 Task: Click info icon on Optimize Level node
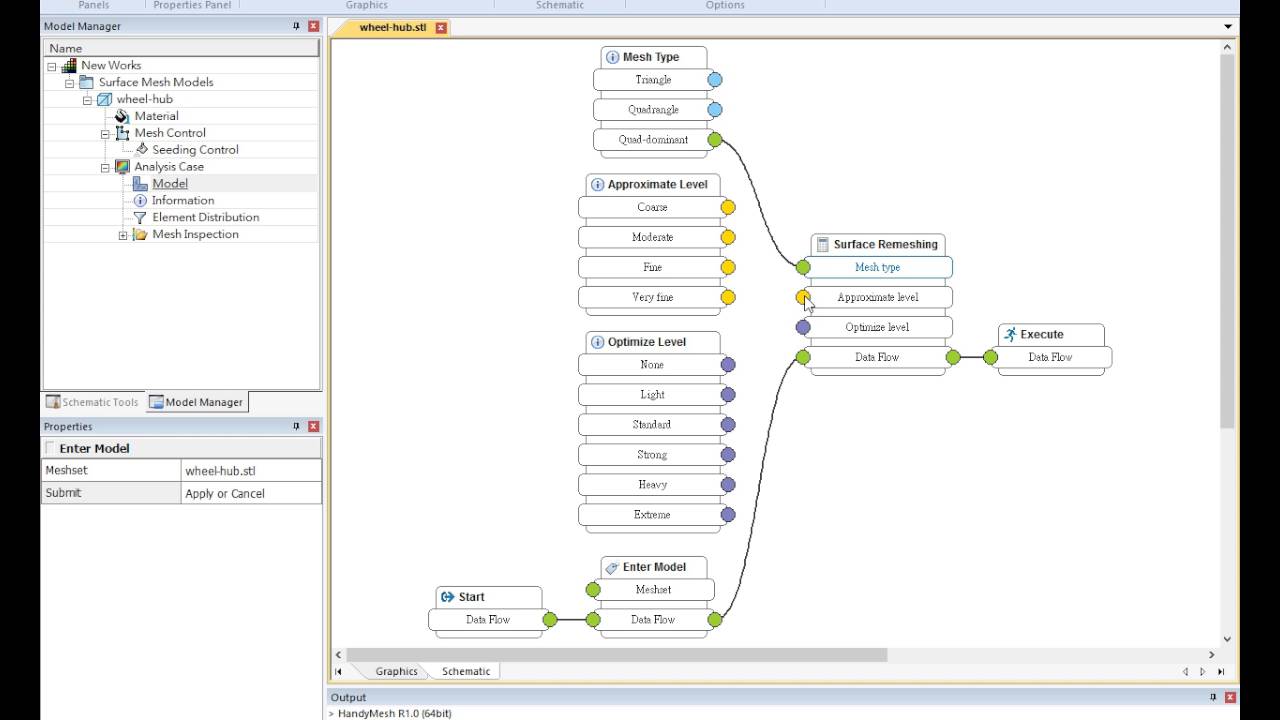(597, 342)
